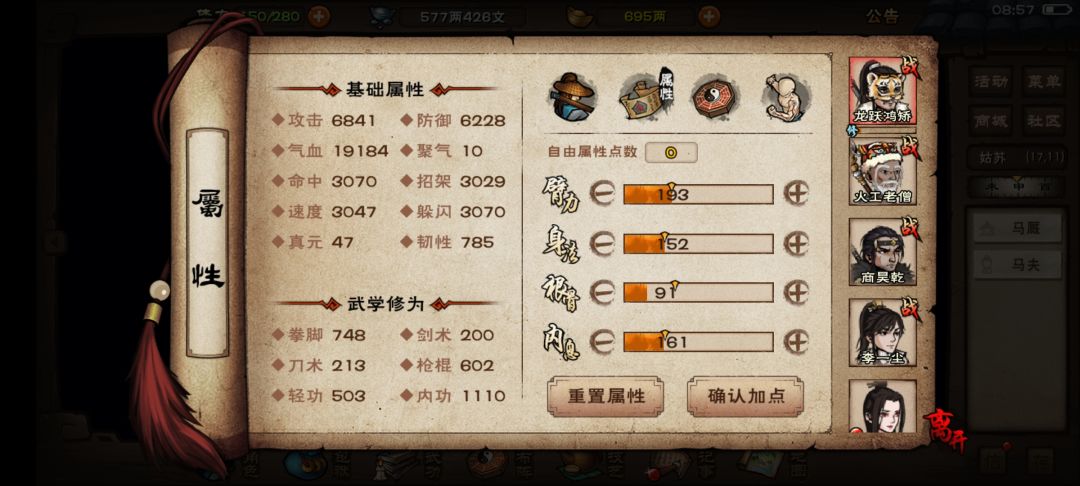Select character 李一尘 portrait
The width and height of the screenshot is (1080, 486).
(x=883, y=332)
